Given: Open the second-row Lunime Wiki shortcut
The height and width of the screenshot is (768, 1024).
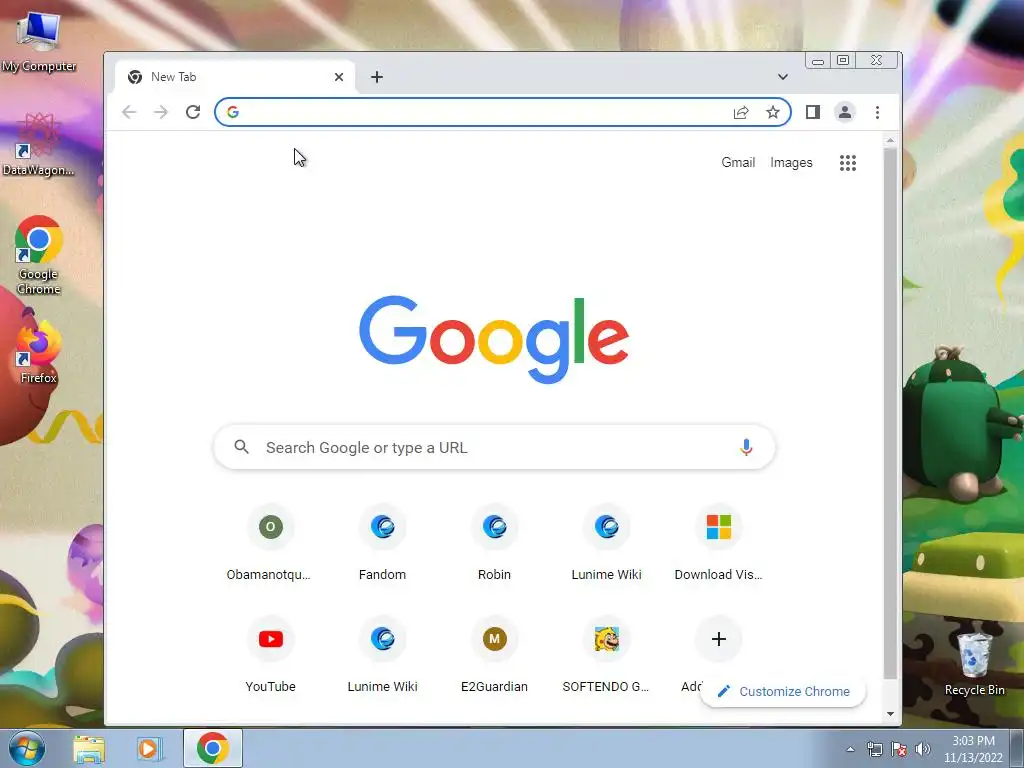Looking at the screenshot, I should pyautogui.click(x=383, y=655).
